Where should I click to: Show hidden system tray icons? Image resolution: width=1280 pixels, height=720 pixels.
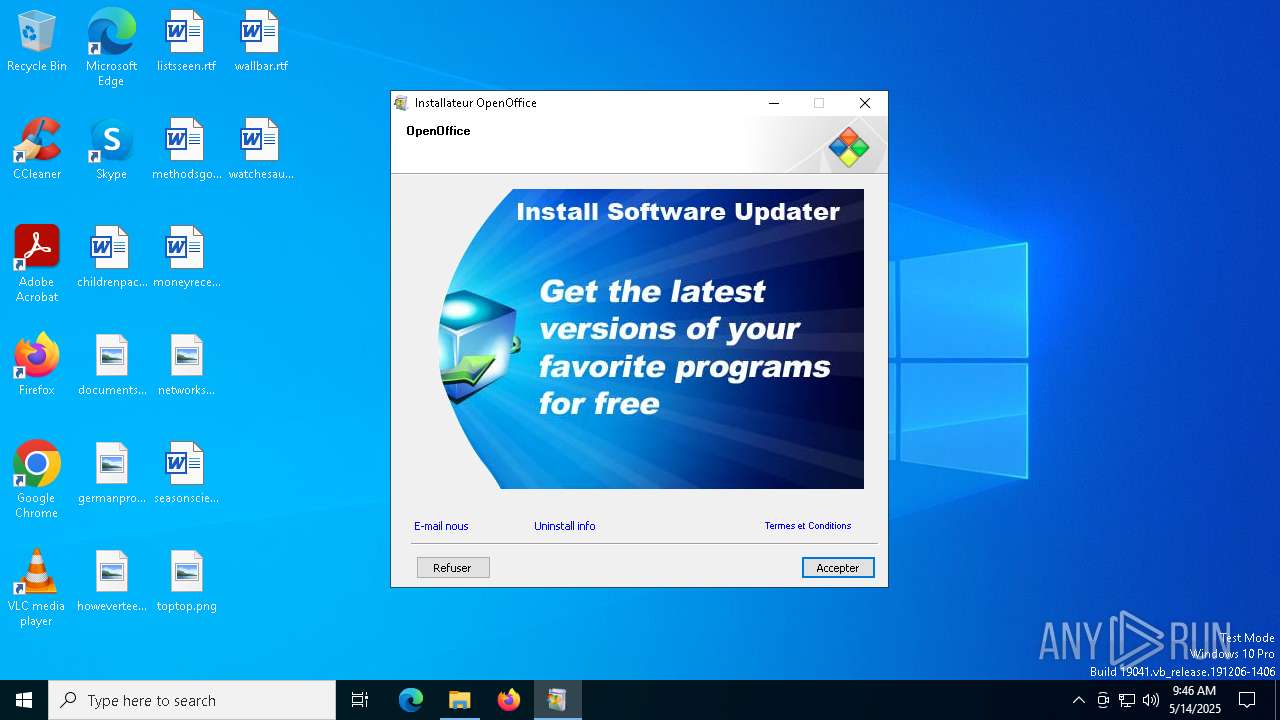[x=1078, y=700]
